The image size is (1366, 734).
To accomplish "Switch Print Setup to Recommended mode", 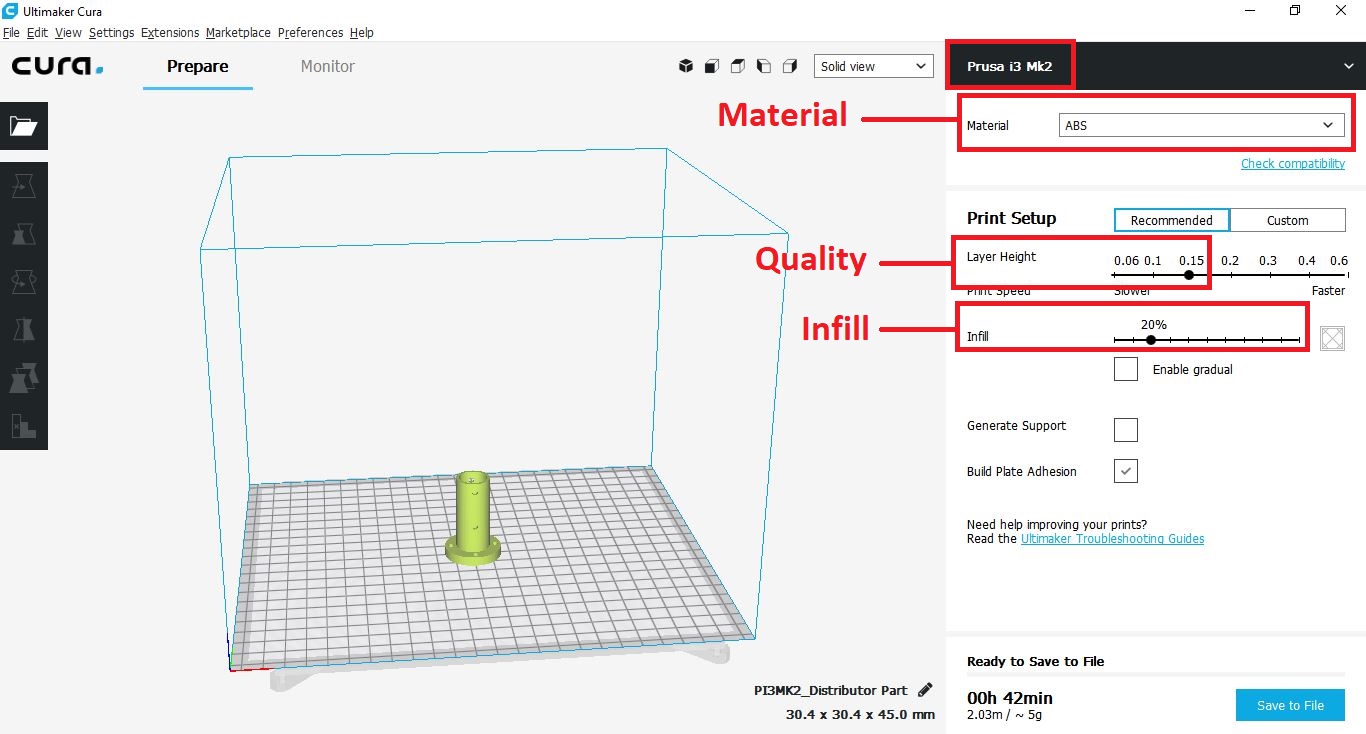I will 1172,220.
